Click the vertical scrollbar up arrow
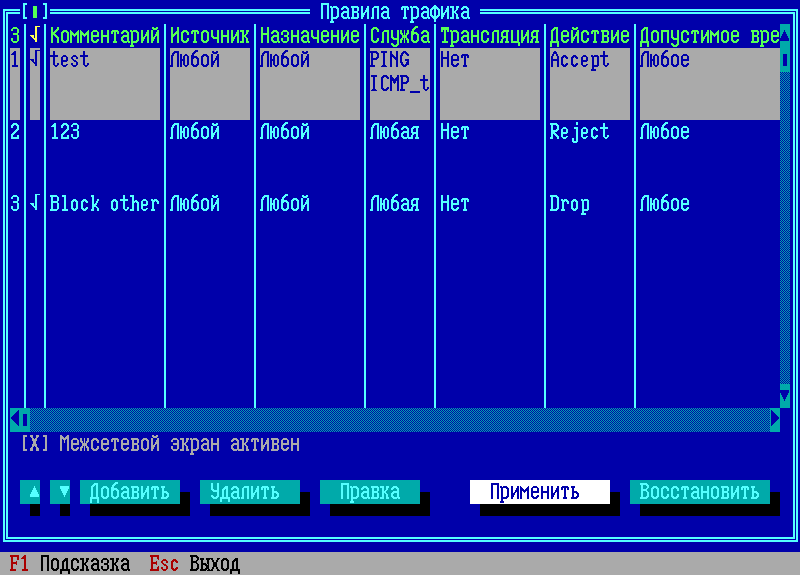Image resolution: width=800 pixels, height=575 pixels. [x=785, y=36]
